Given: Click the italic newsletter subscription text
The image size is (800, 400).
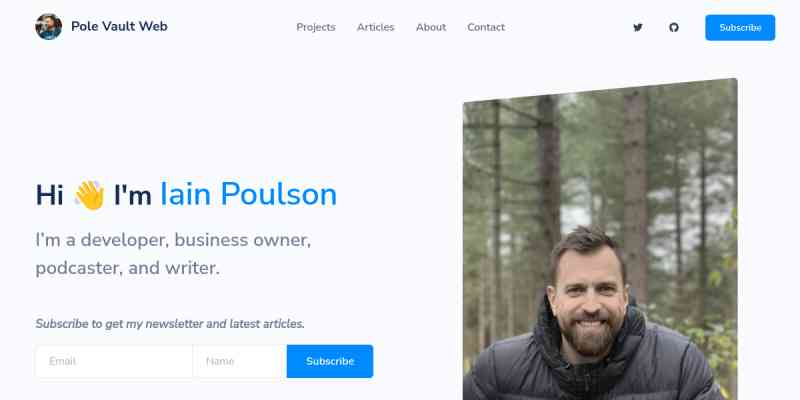Looking at the screenshot, I should [170, 324].
